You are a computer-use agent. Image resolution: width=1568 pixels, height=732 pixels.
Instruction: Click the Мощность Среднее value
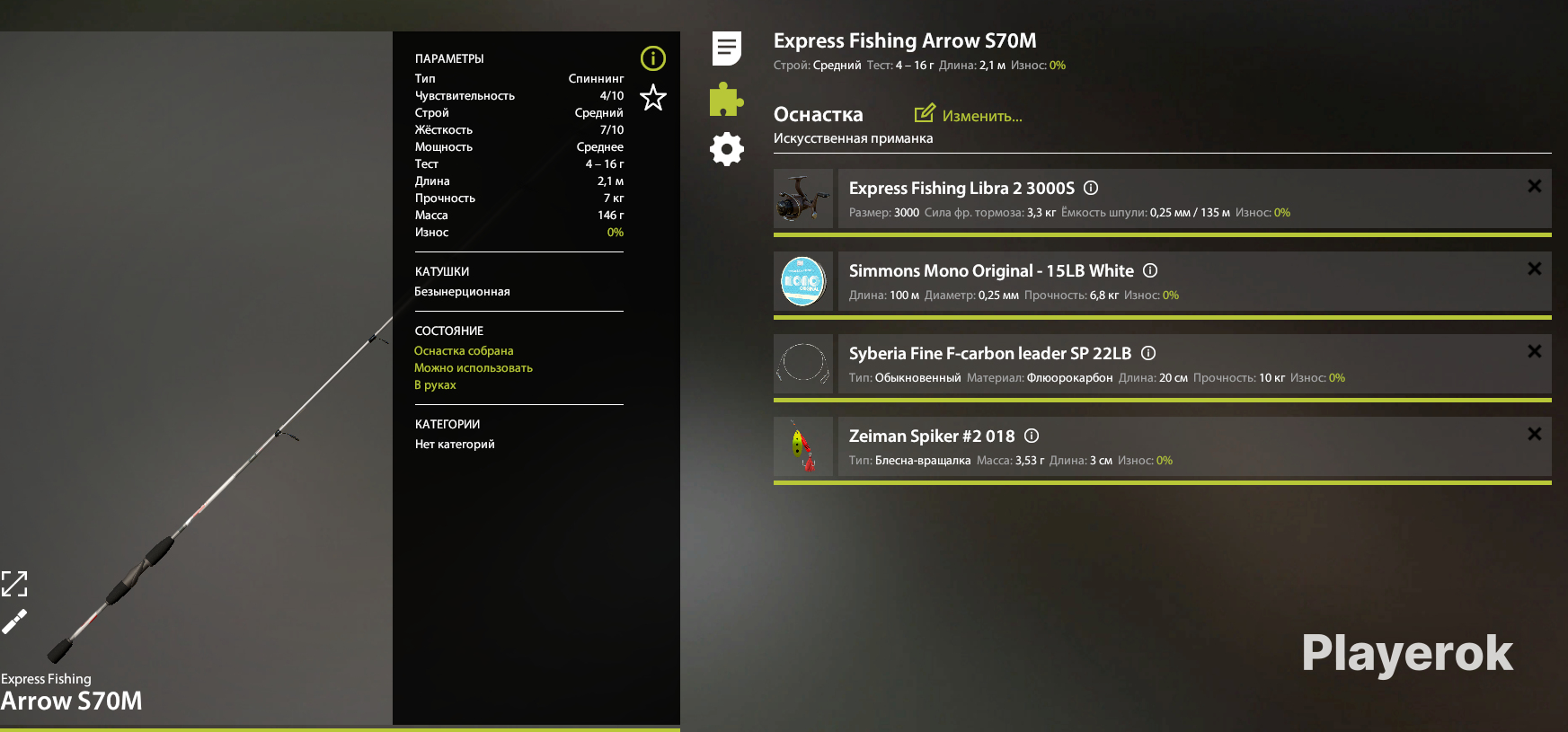coord(600,146)
